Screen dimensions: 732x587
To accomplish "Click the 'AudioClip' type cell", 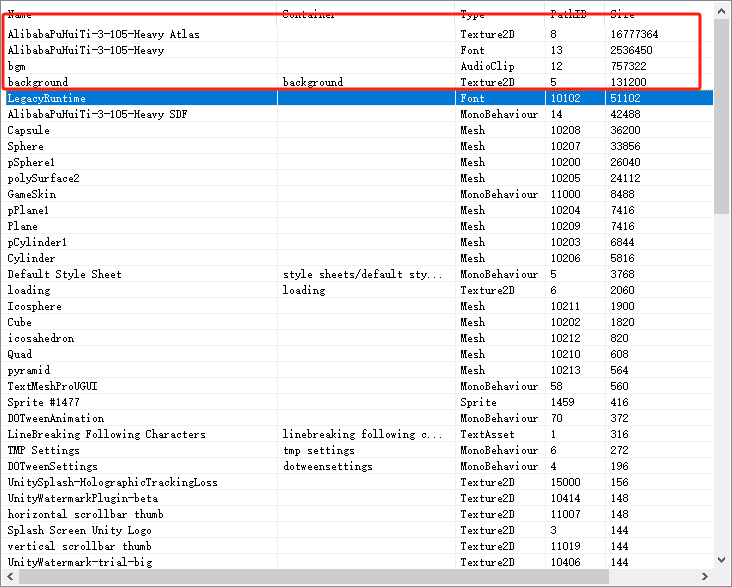I will point(487,66).
